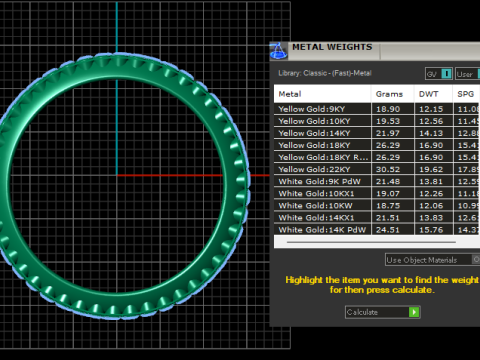Click the 14.13 DWT value
The width and height of the screenshot is (480, 360).
pyautogui.click(x=431, y=133)
